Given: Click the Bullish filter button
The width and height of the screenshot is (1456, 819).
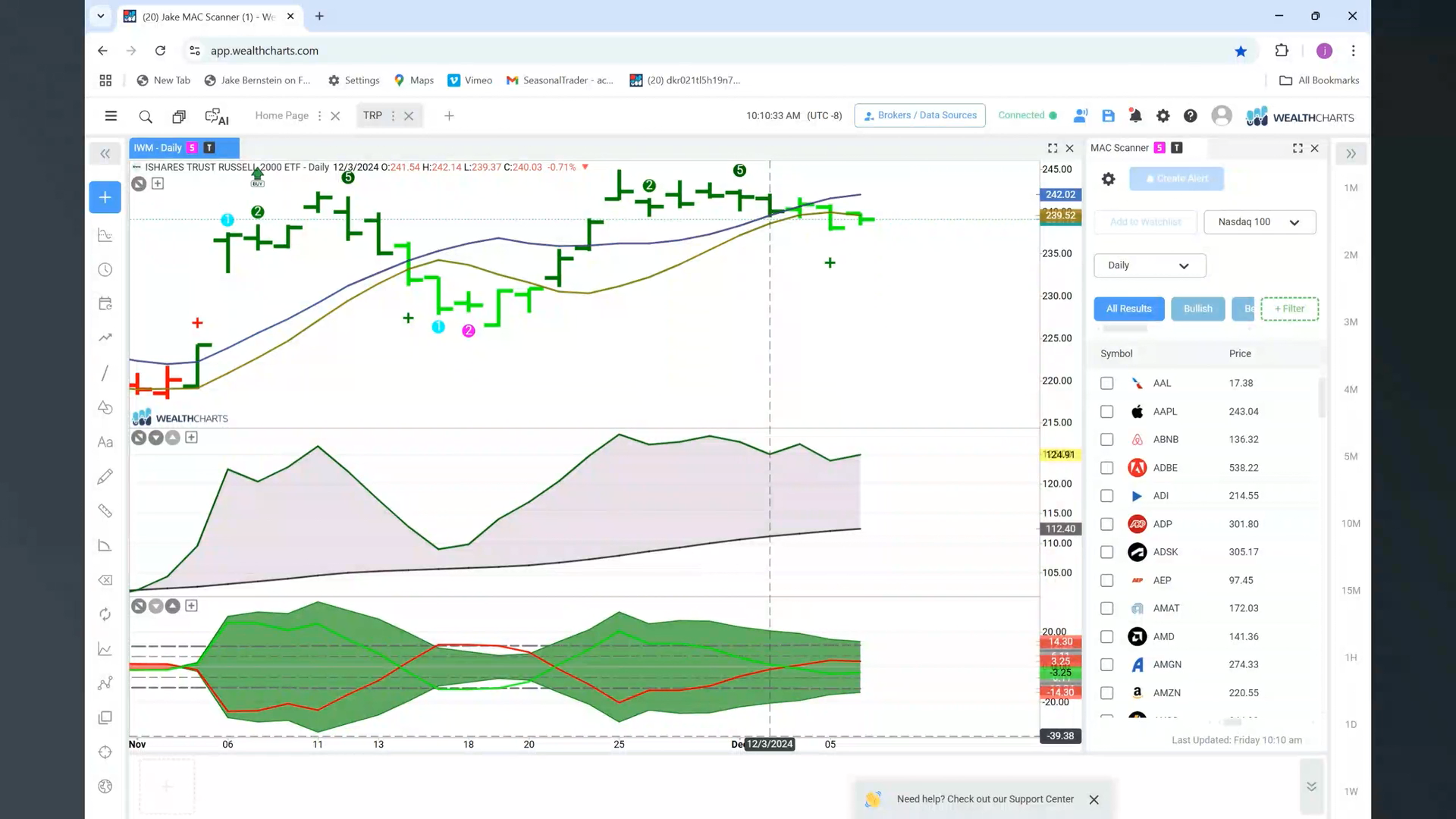Looking at the screenshot, I should (x=1197, y=309).
